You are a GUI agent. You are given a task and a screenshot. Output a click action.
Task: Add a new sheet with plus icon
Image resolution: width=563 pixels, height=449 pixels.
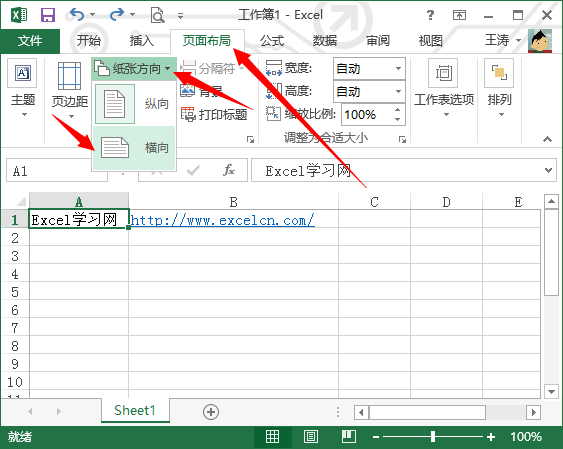(211, 412)
